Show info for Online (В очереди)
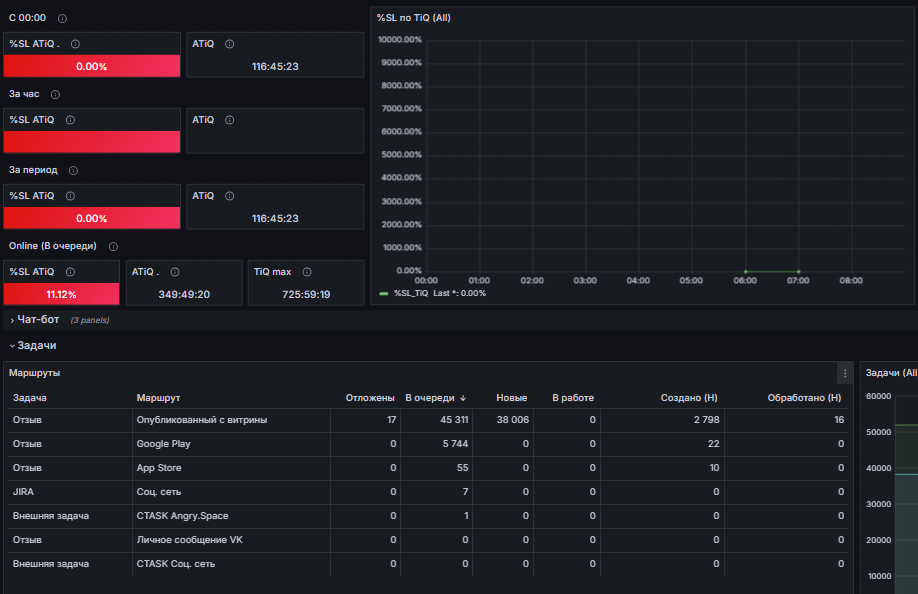Viewport: 918px width, 594px height. pyautogui.click(x=113, y=247)
